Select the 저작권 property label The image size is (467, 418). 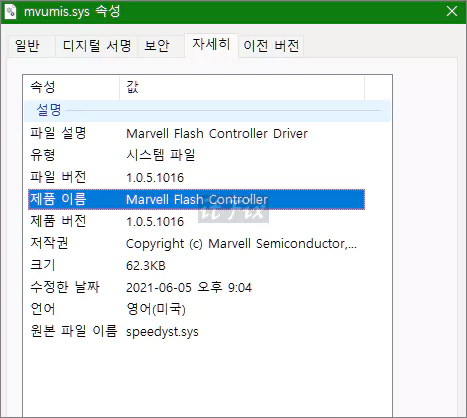pos(49,243)
